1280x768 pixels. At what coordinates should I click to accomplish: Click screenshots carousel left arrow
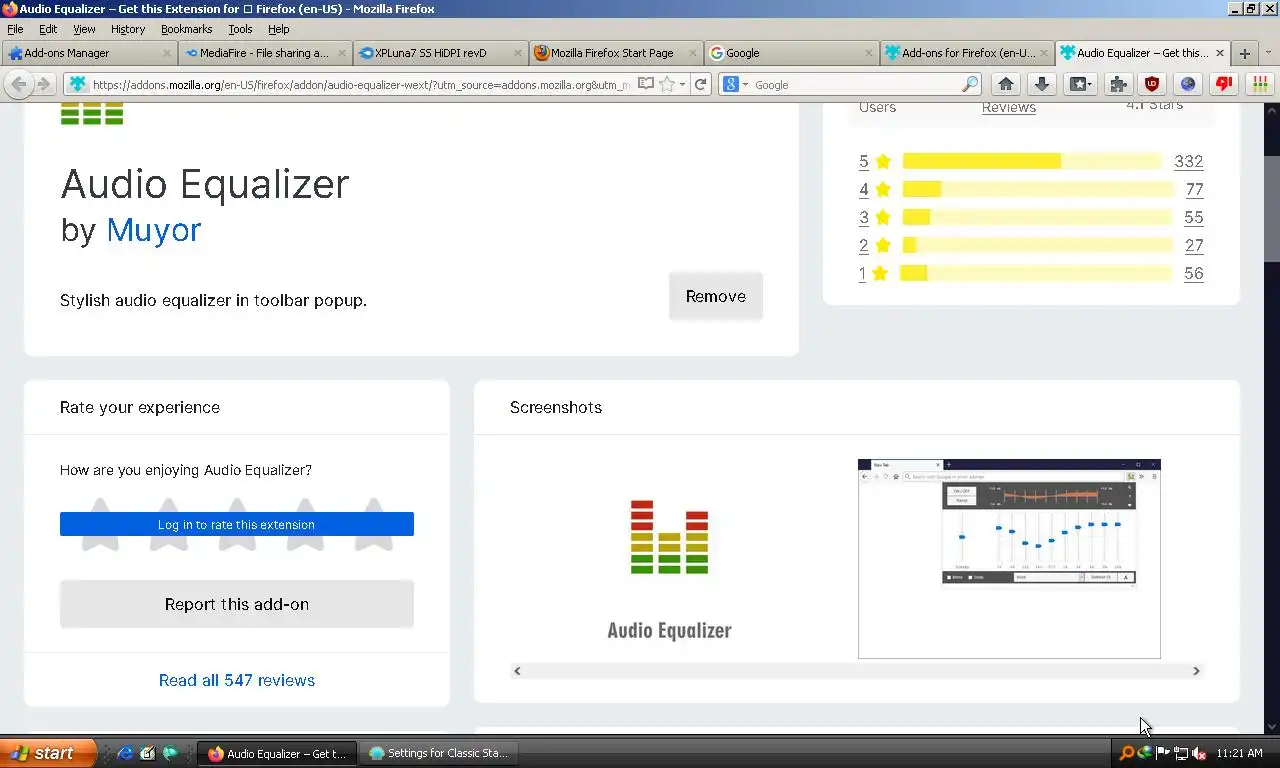tap(517, 671)
